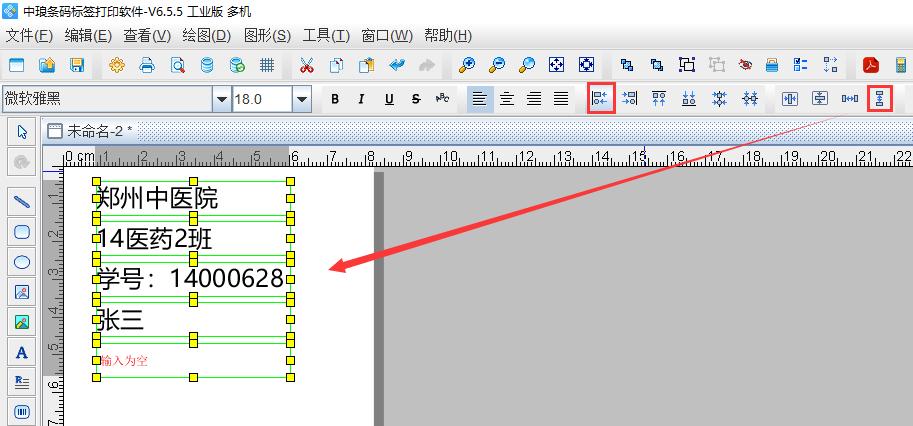
Task: Justify text alignment
Action: click(x=561, y=100)
